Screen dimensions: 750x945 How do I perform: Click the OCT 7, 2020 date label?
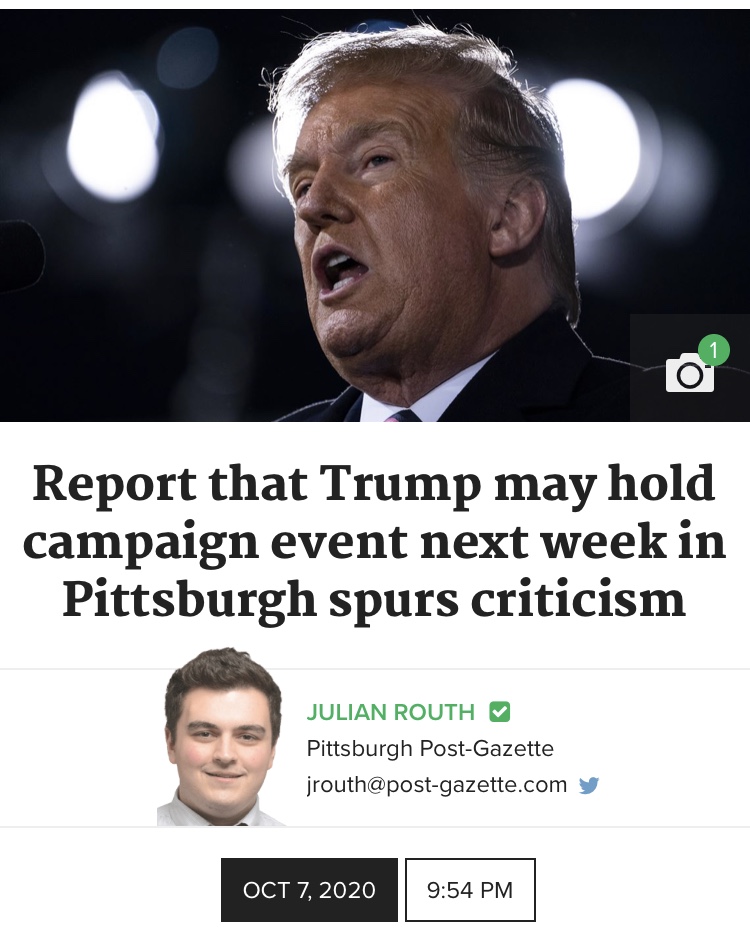309,890
